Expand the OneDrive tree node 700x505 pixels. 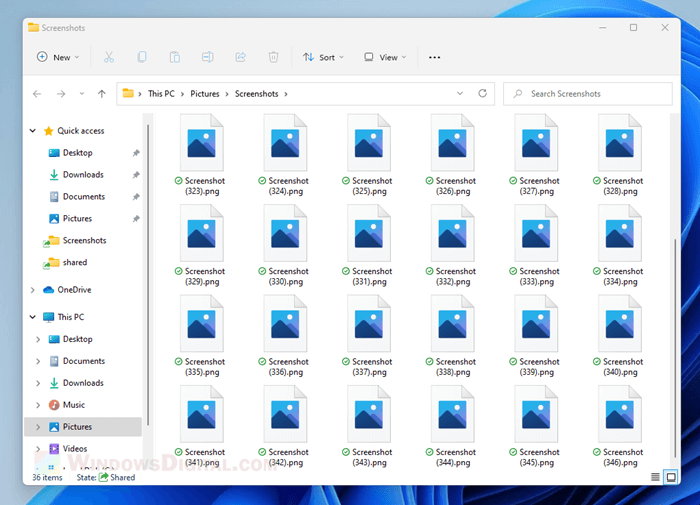33,290
